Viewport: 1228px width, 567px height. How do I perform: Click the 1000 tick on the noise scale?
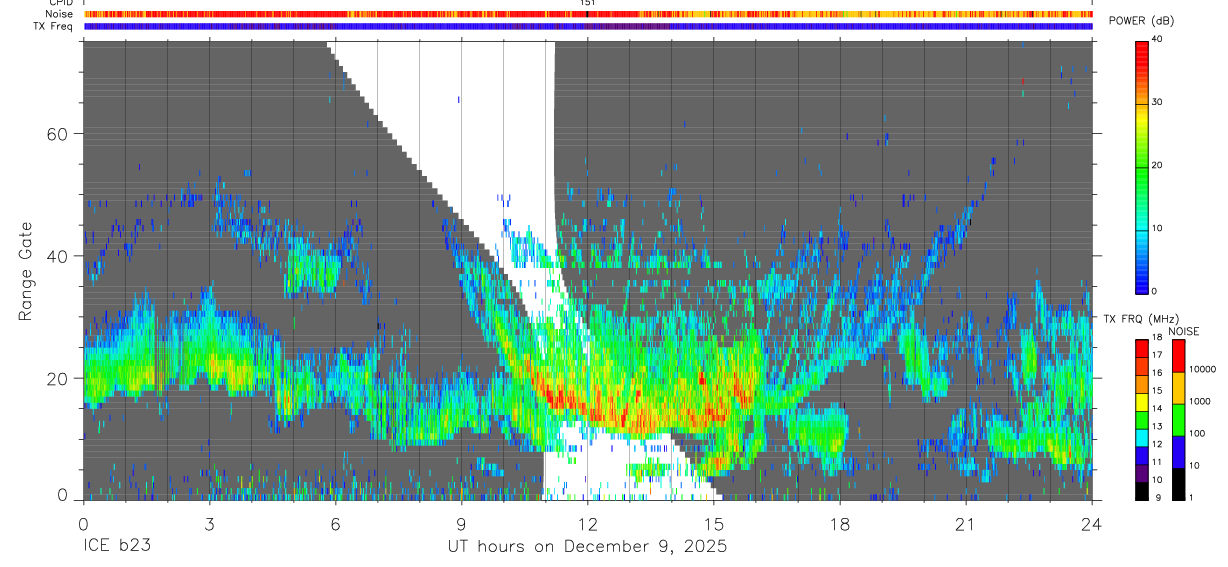click(1200, 401)
